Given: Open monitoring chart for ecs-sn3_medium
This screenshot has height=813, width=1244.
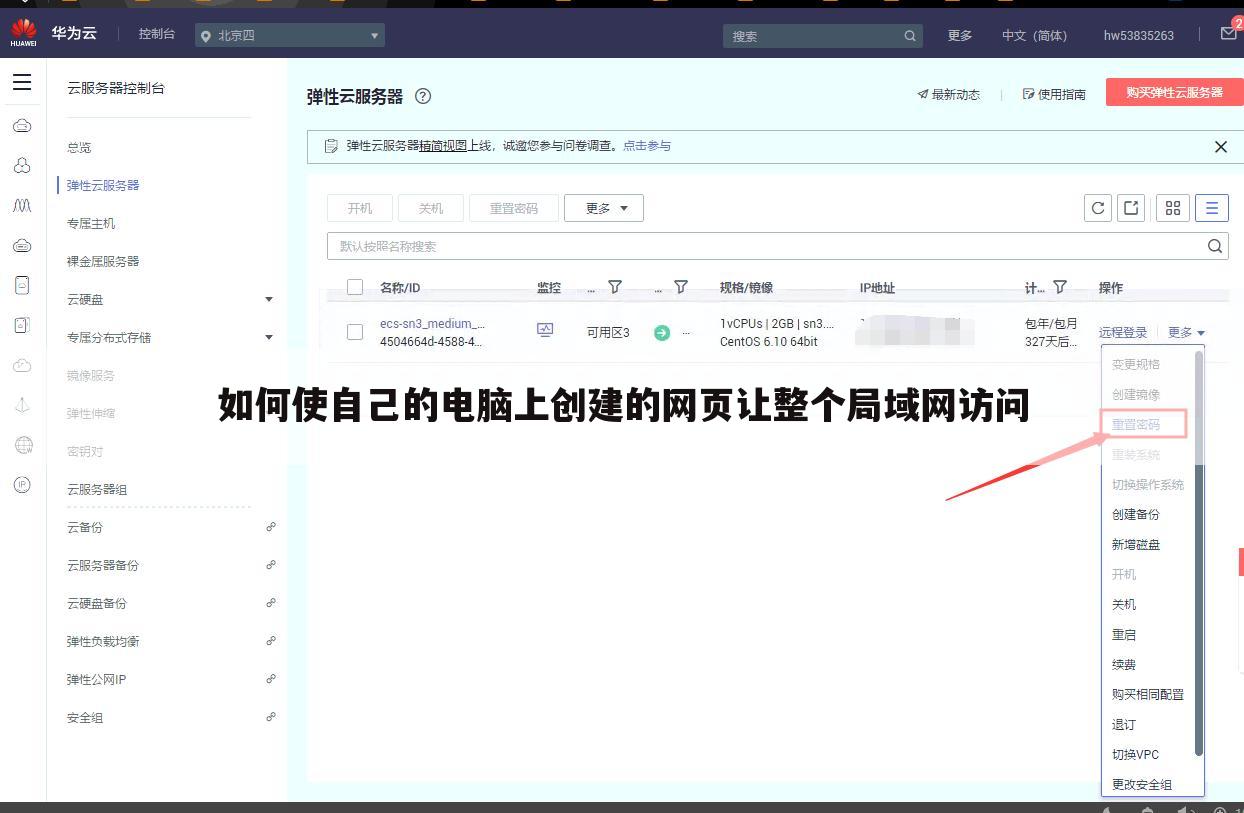Looking at the screenshot, I should click(x=545, y=330).
